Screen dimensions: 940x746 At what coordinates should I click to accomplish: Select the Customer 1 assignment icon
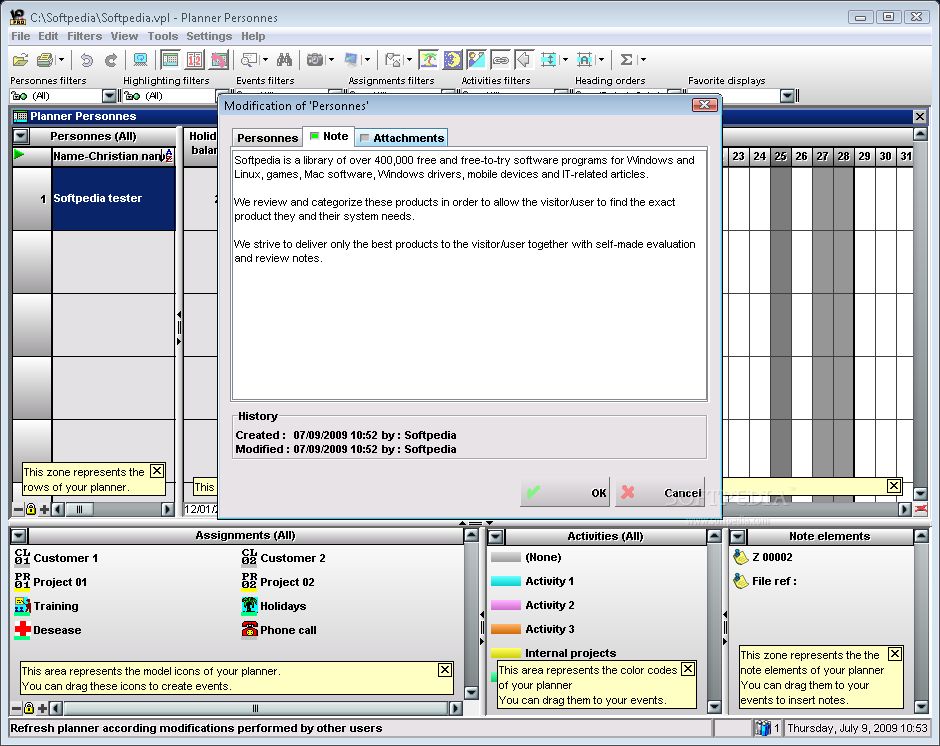tap(22, 558)
